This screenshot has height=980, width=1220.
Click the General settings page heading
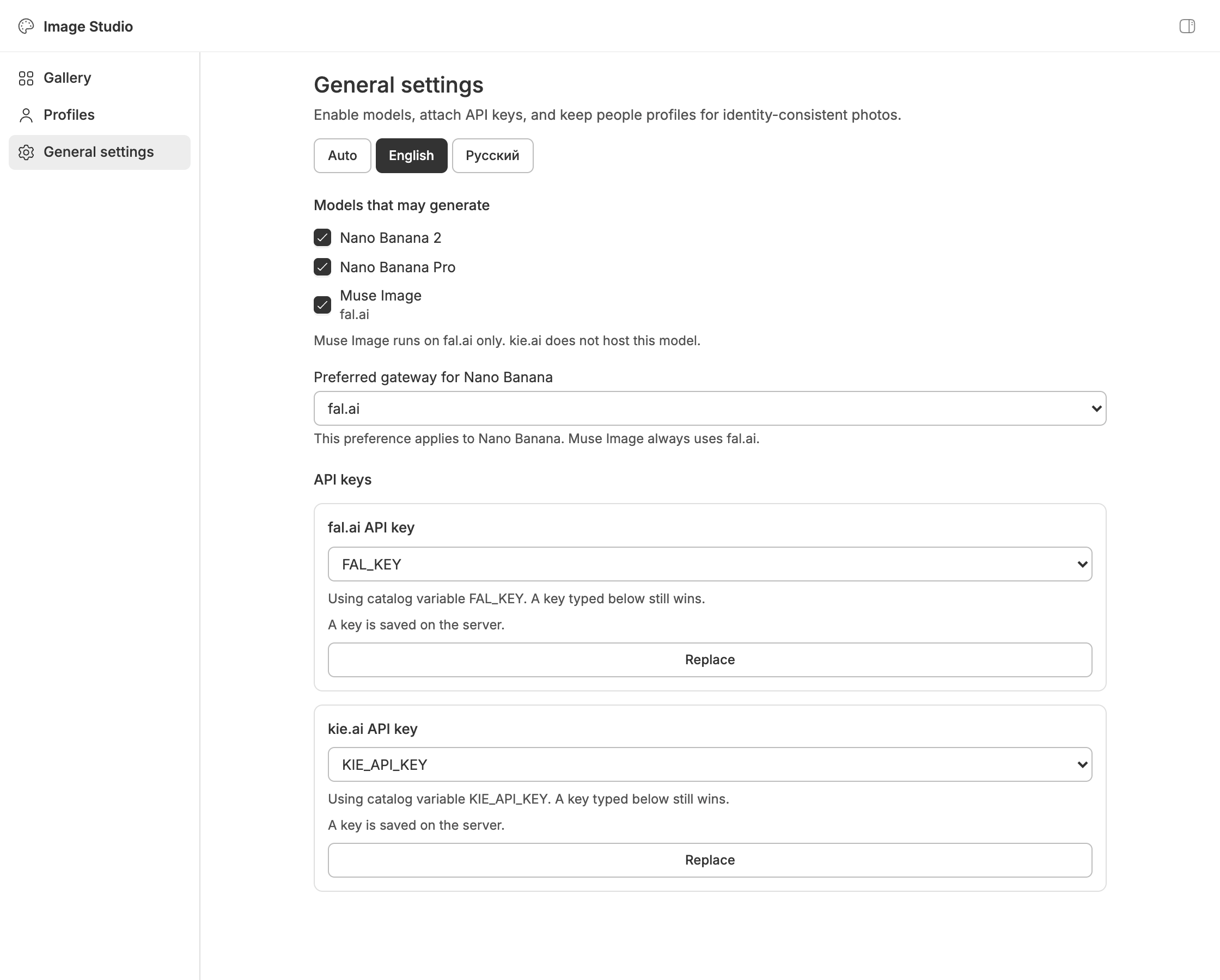(x=398, y=85)
